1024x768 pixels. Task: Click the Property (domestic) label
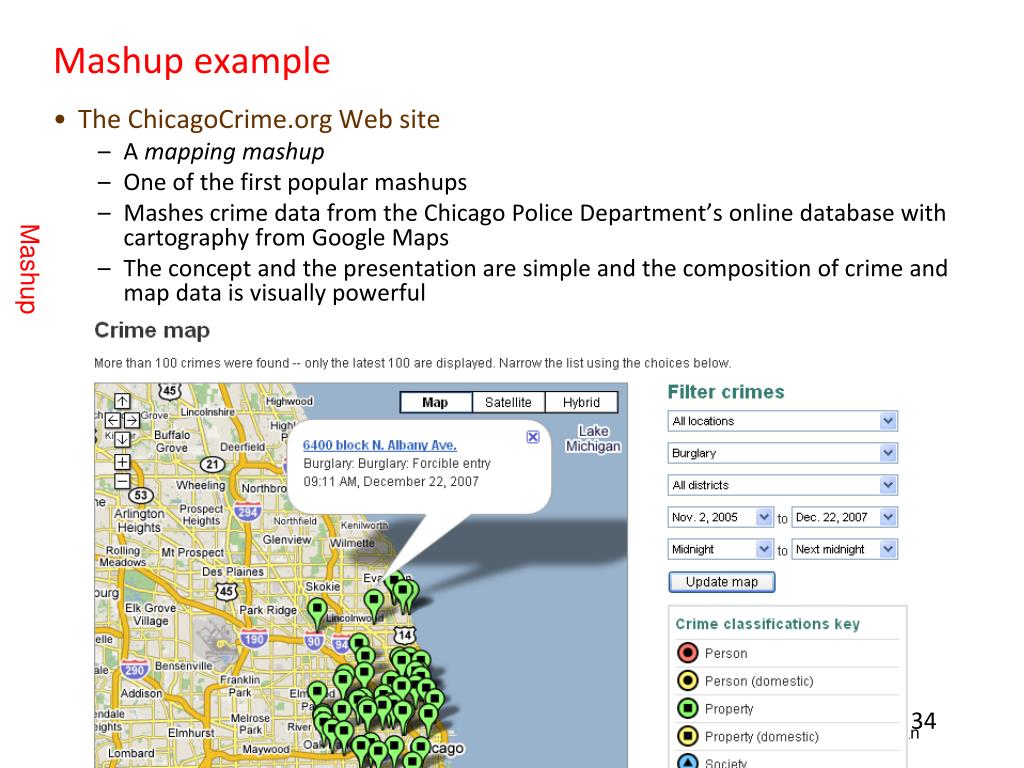(x=761, y=737)
